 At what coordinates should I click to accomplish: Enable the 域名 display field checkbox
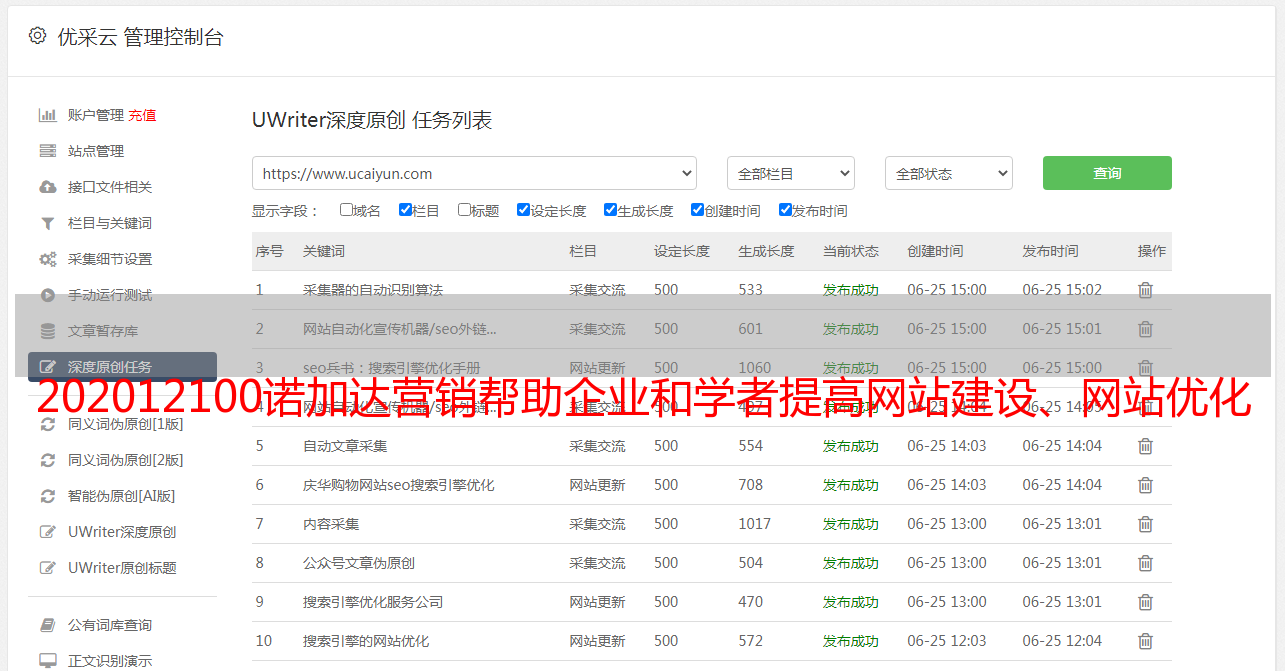click(346, 210)
